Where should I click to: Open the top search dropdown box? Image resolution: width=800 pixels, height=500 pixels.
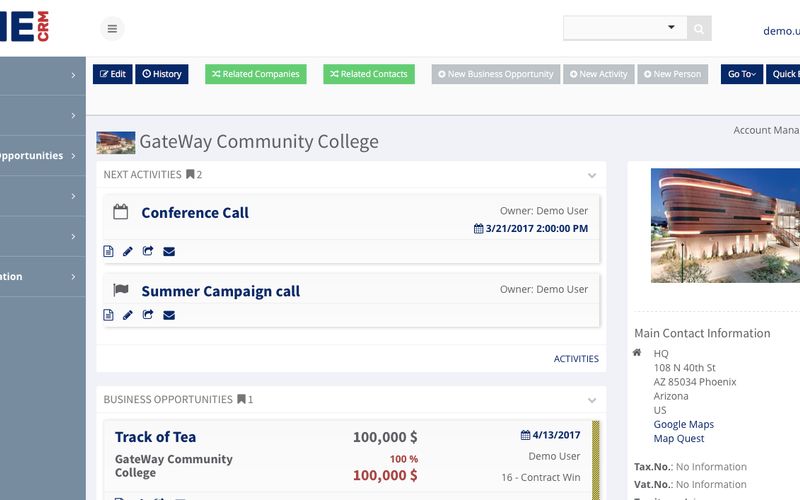[625, 28]
